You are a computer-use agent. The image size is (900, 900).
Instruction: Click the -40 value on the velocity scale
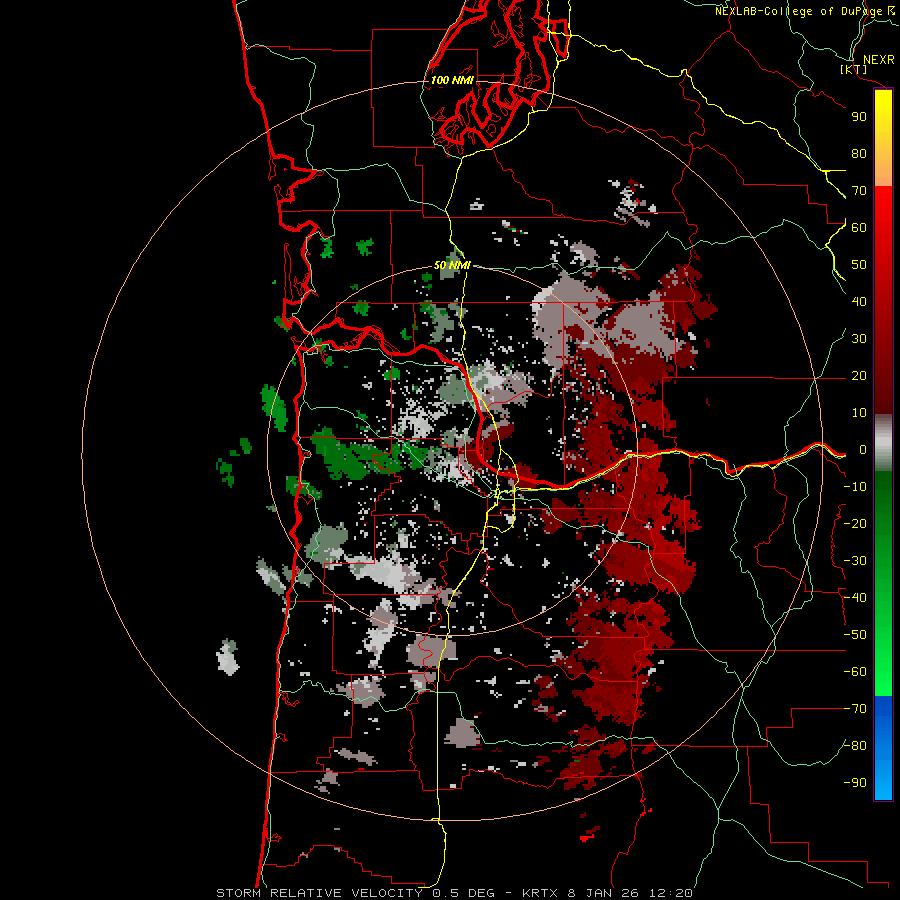tap(855, 598)
